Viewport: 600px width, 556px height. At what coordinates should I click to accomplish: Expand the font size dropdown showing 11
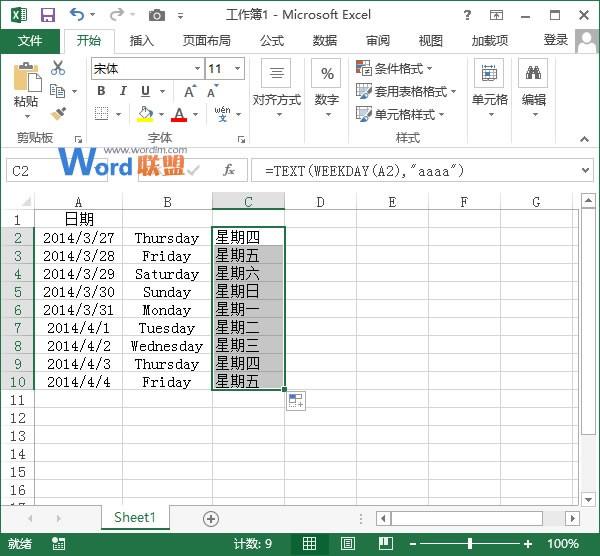(x=237, y=69)
